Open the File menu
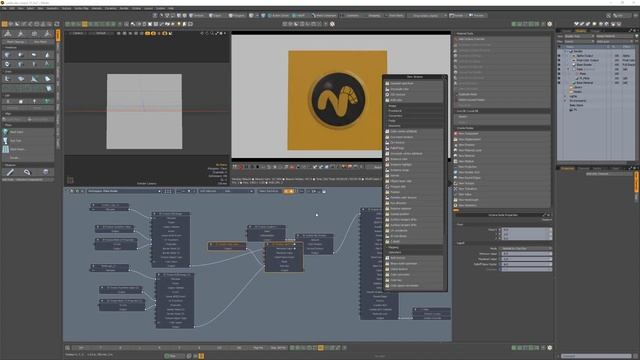The height and width of the screenshot is (360, 640). (x=4, y=8)
